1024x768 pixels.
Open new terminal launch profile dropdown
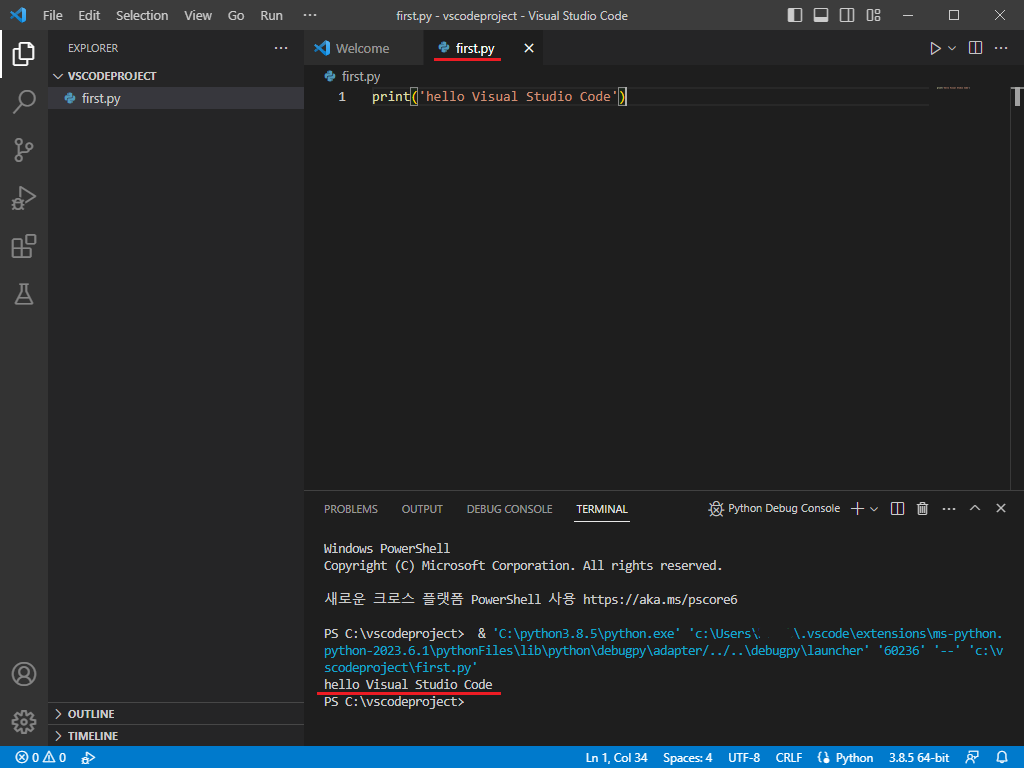874,509
